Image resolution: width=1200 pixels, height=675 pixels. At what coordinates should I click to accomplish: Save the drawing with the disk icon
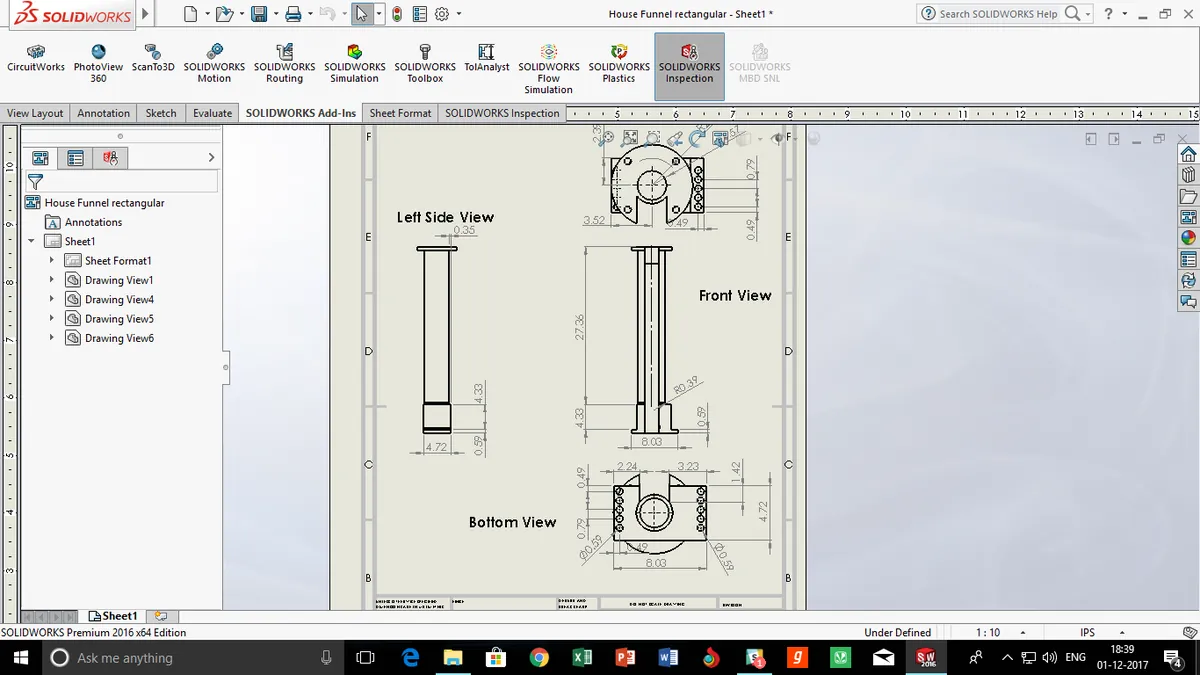click(x=259, y=14)
